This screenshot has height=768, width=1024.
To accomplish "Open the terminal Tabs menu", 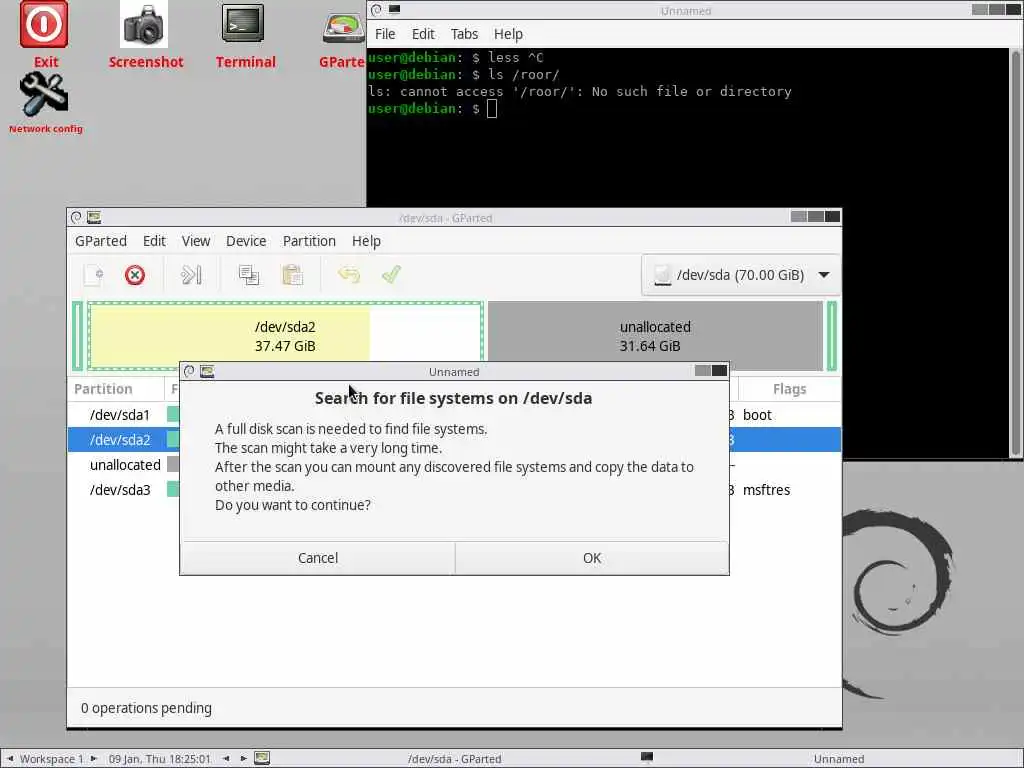I will point(464,34).
